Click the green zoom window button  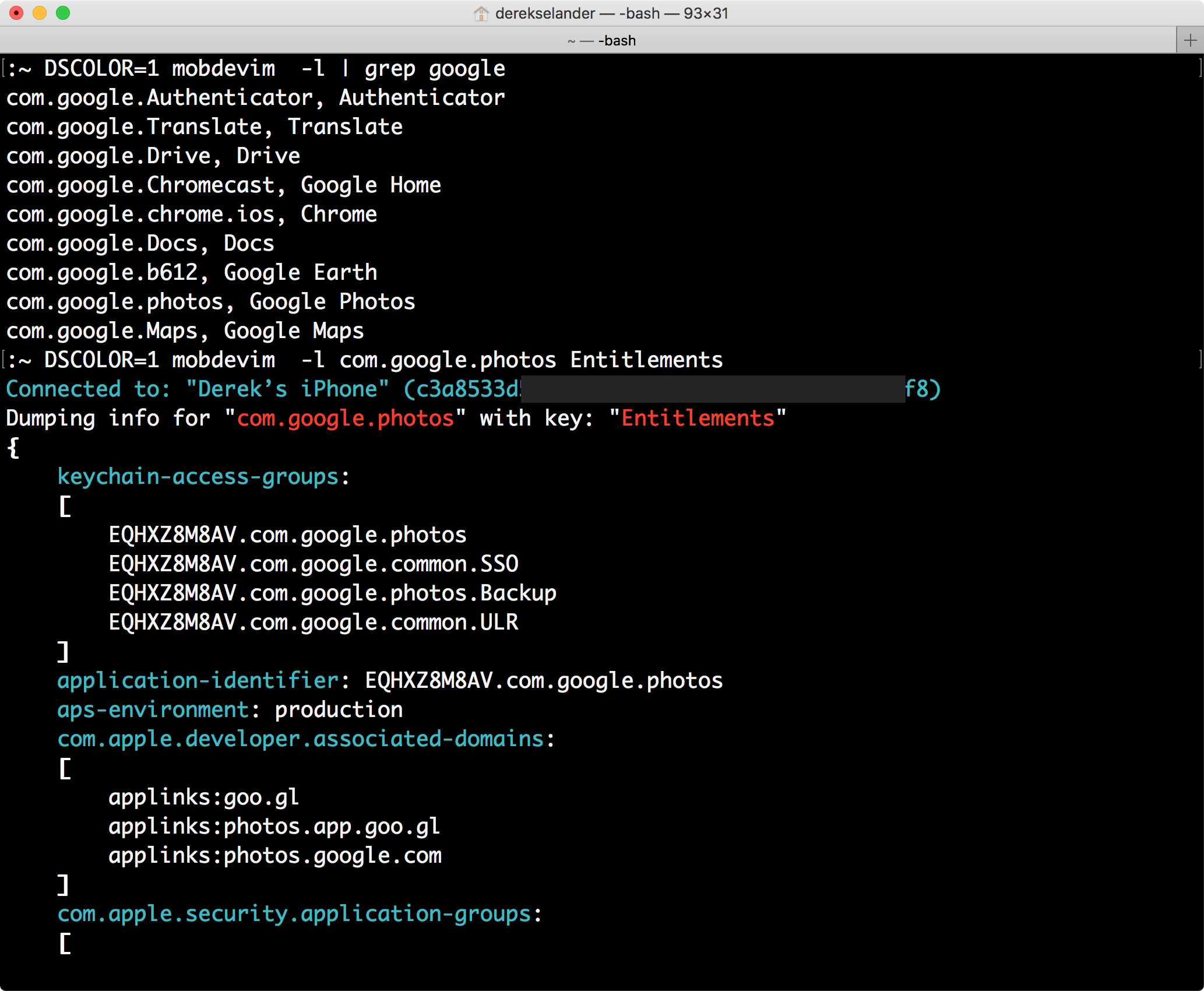click(x=63, y=13)
